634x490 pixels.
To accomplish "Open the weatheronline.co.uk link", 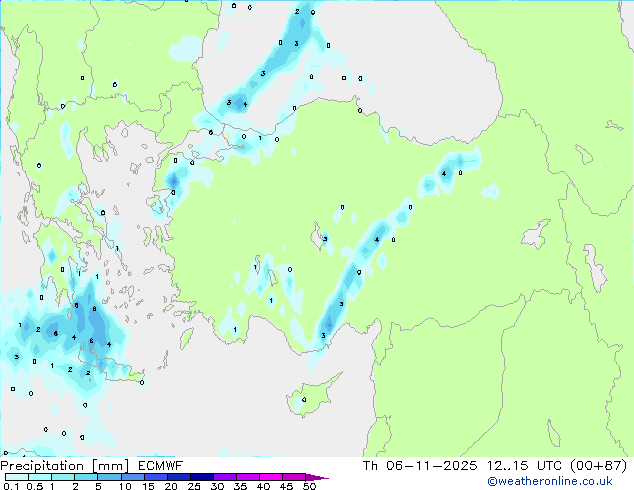I will pyautogui.click(x=550, y=481).
